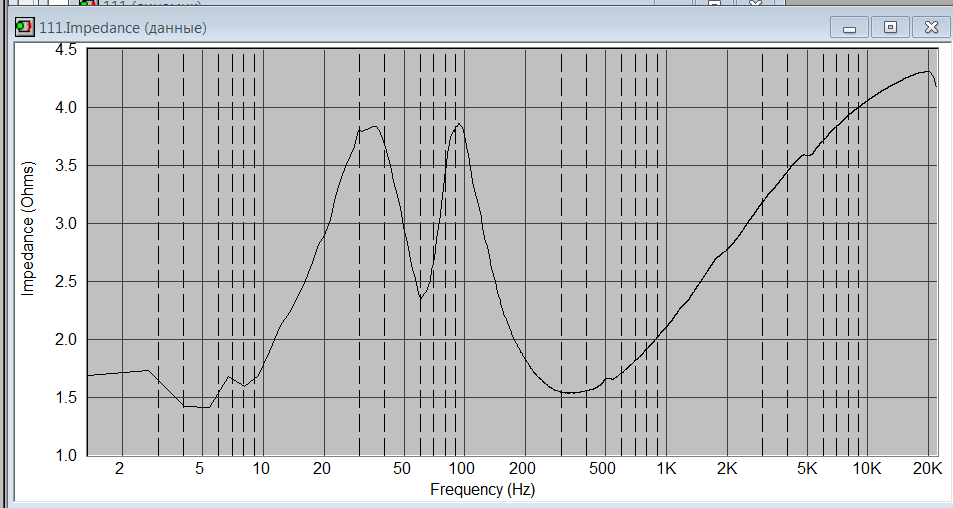The image size is (953, 508).
Task: Click the '3.5' impedance axis value
Action: tap(66, 165)
